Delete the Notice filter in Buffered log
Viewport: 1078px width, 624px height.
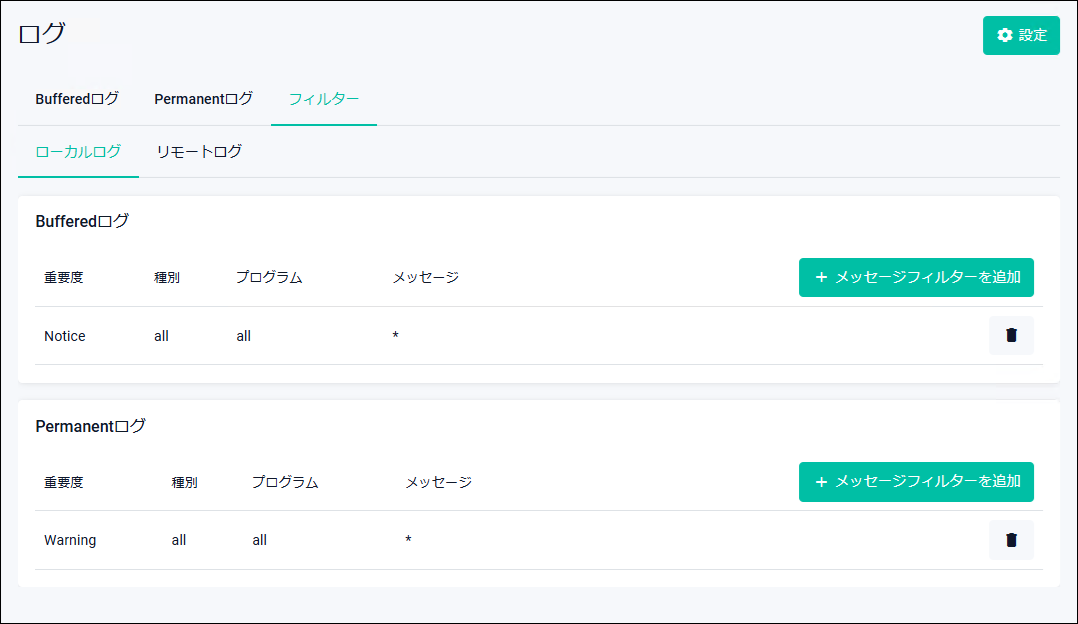pos(1011,336)
